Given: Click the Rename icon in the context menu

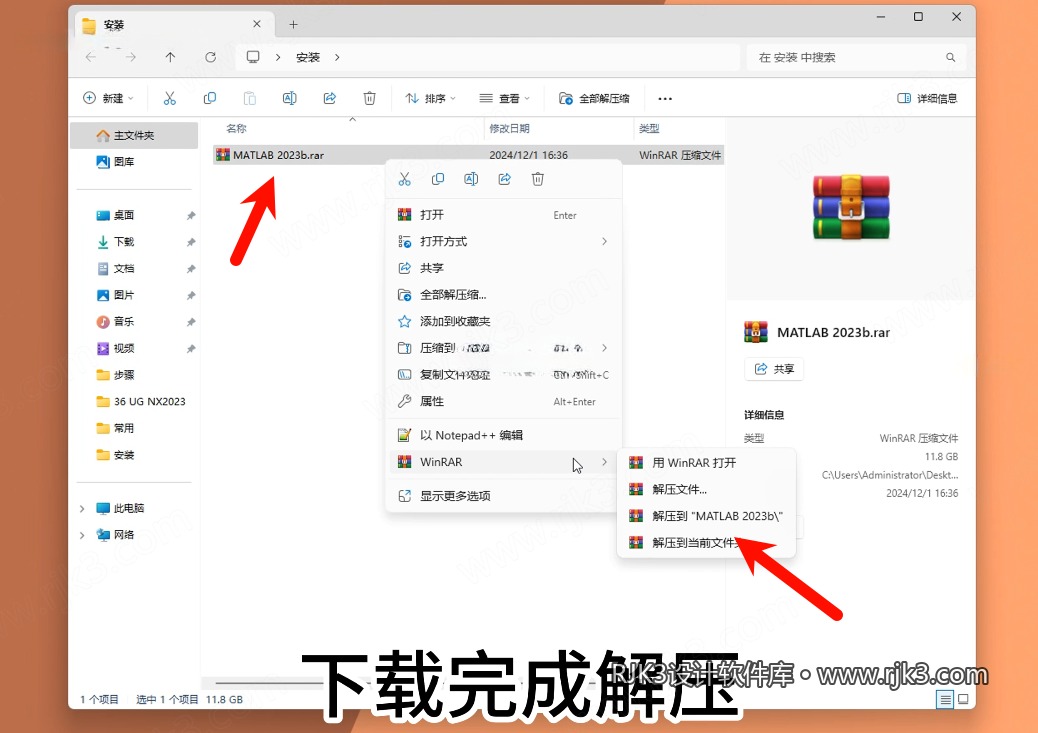Looking at the screenshot, I should 471,179.
